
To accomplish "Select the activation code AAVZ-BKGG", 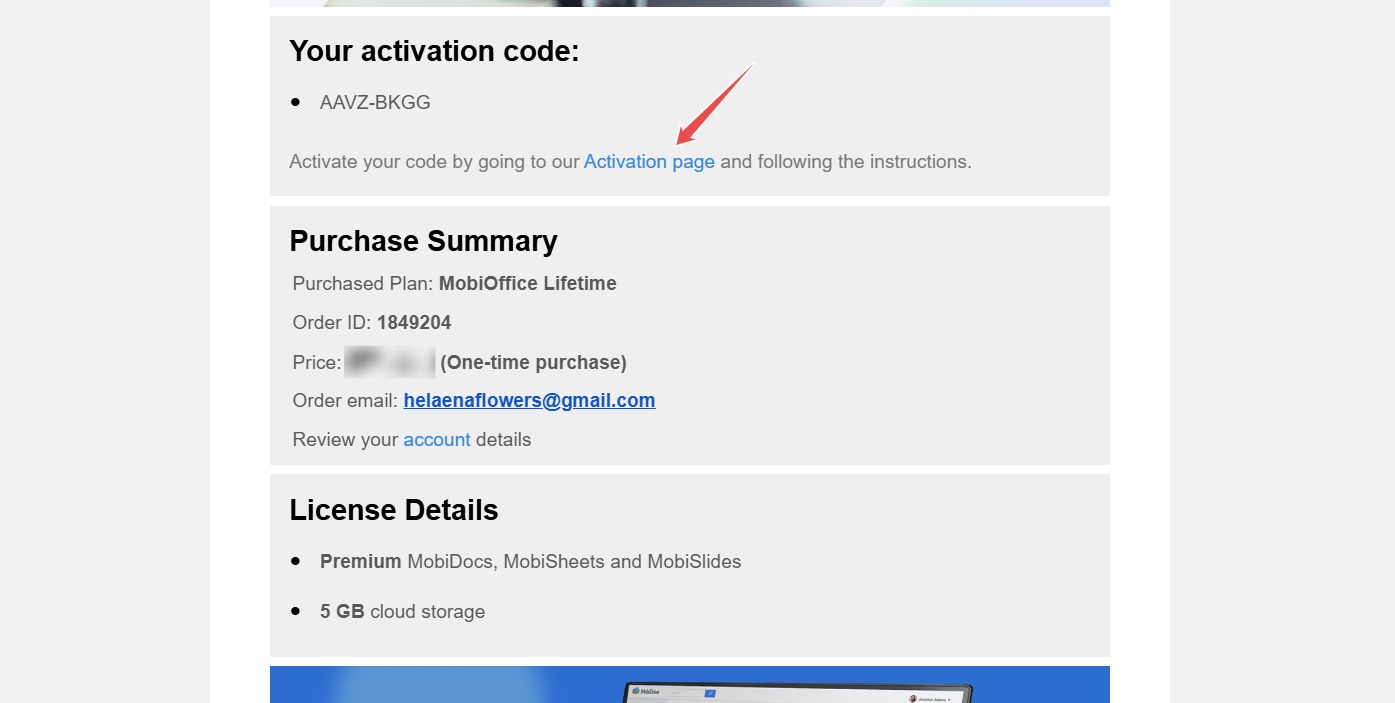I will pyautogui.click(x=375, y=102).
